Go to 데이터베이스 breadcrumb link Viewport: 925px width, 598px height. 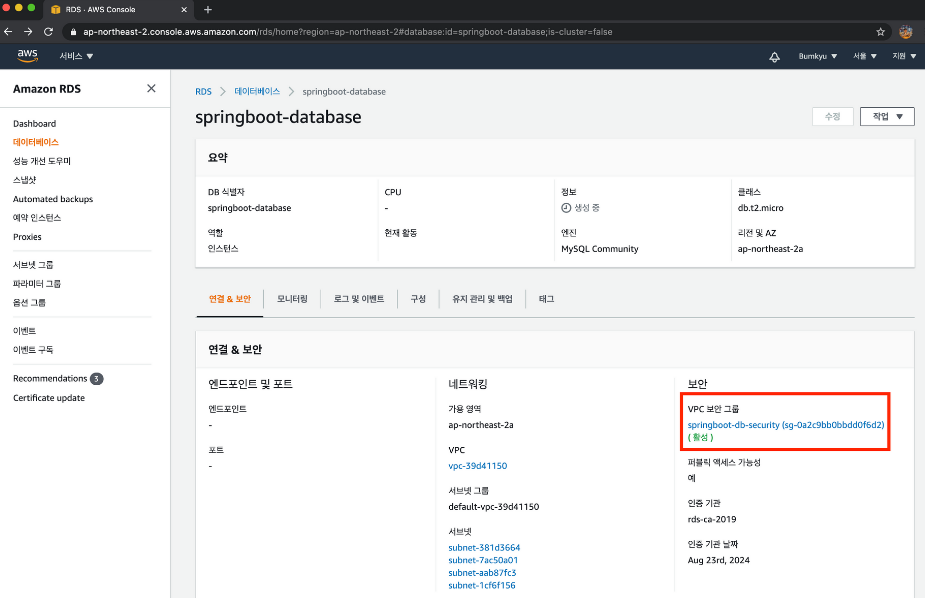tap(257, 91)
